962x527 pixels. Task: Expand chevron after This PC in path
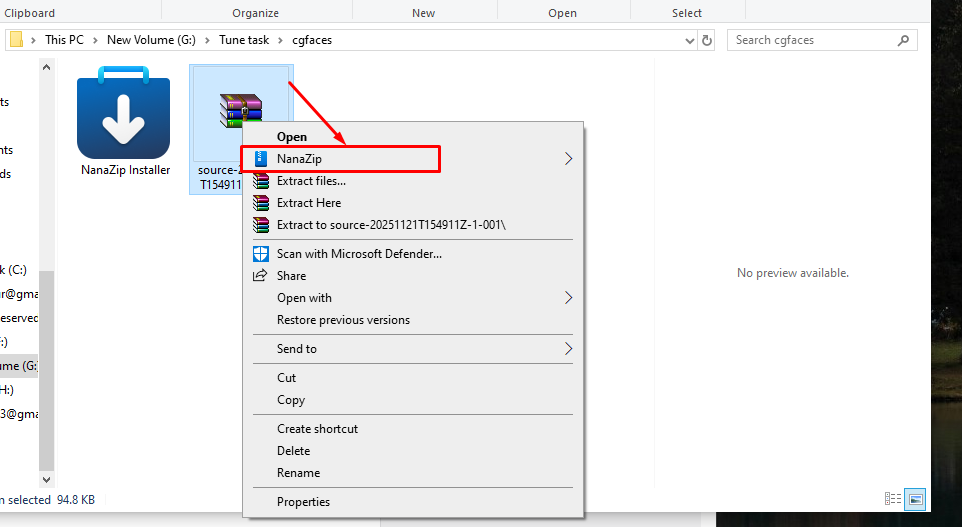tap(95, 40)
